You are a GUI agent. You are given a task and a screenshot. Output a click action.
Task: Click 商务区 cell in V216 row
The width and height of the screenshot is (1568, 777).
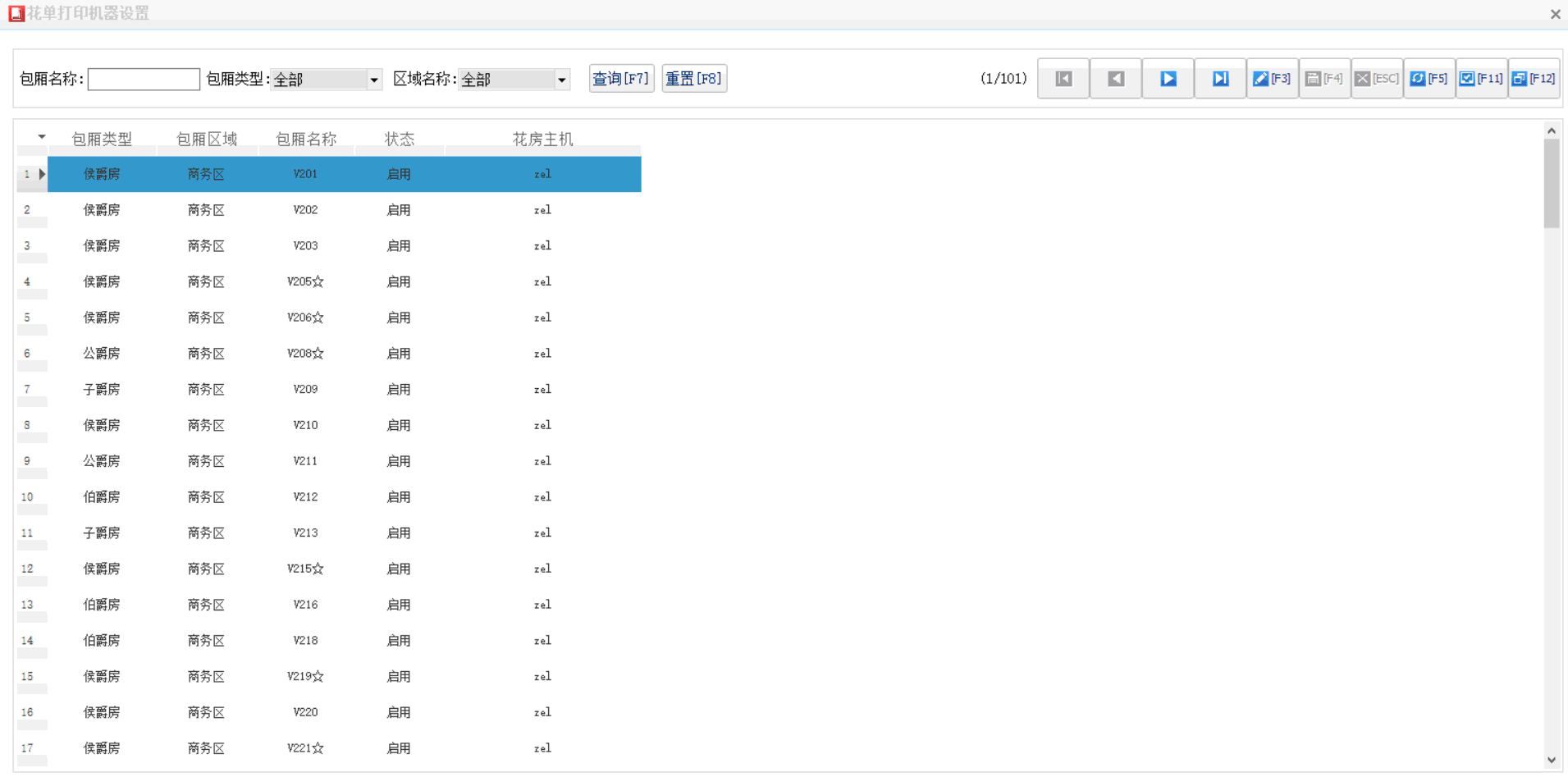point(206,605)
